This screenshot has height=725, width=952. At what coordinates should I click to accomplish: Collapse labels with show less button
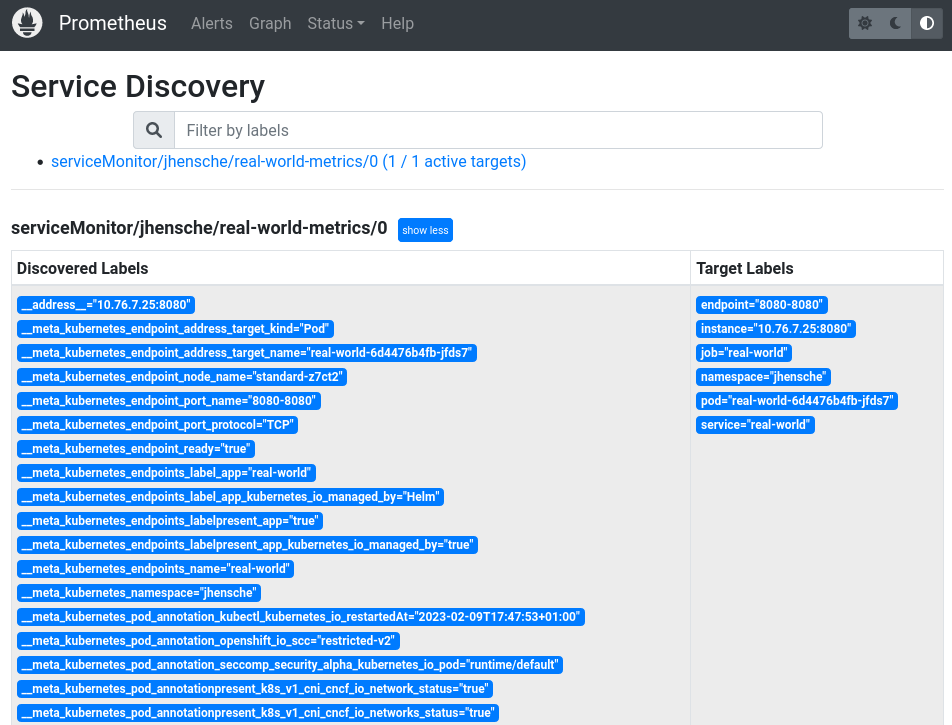425,230
